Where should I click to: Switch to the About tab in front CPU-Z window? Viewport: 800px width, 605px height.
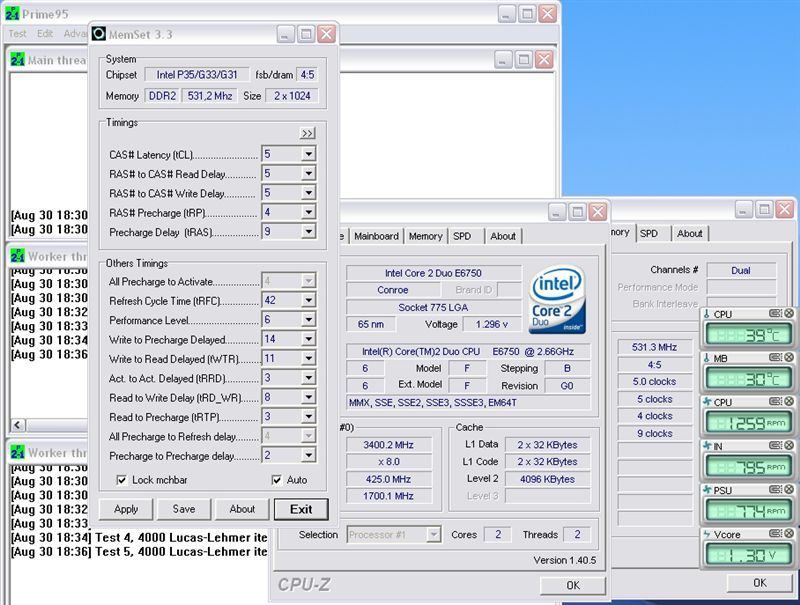pos(503,236)
